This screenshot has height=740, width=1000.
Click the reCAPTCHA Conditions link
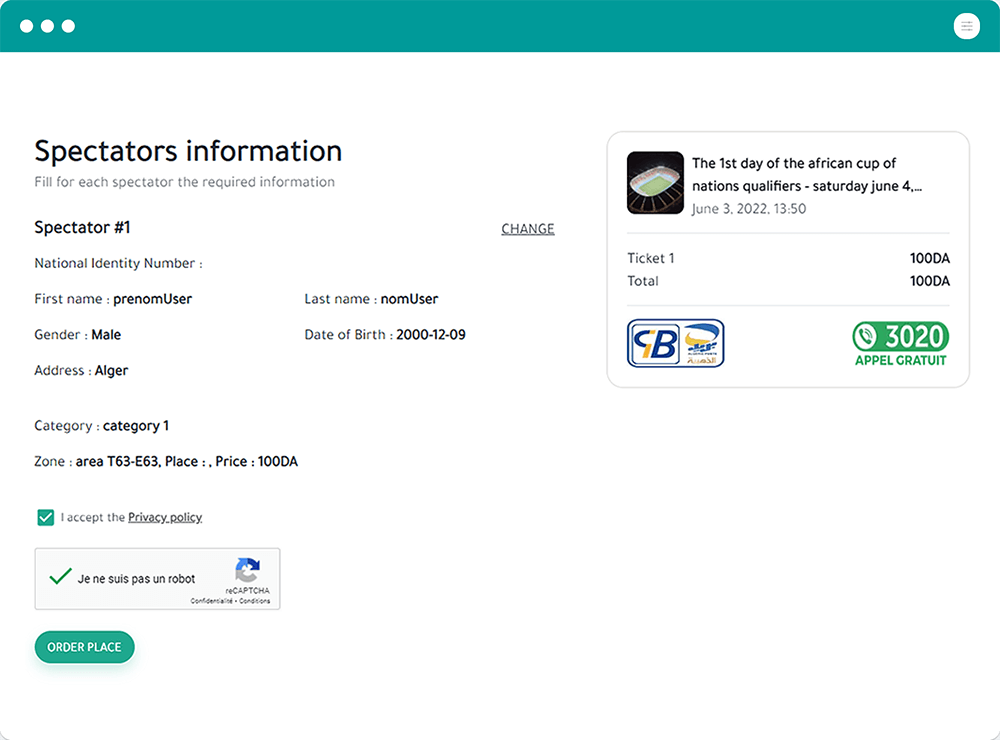pyautogui.click(x=254, y=601)
